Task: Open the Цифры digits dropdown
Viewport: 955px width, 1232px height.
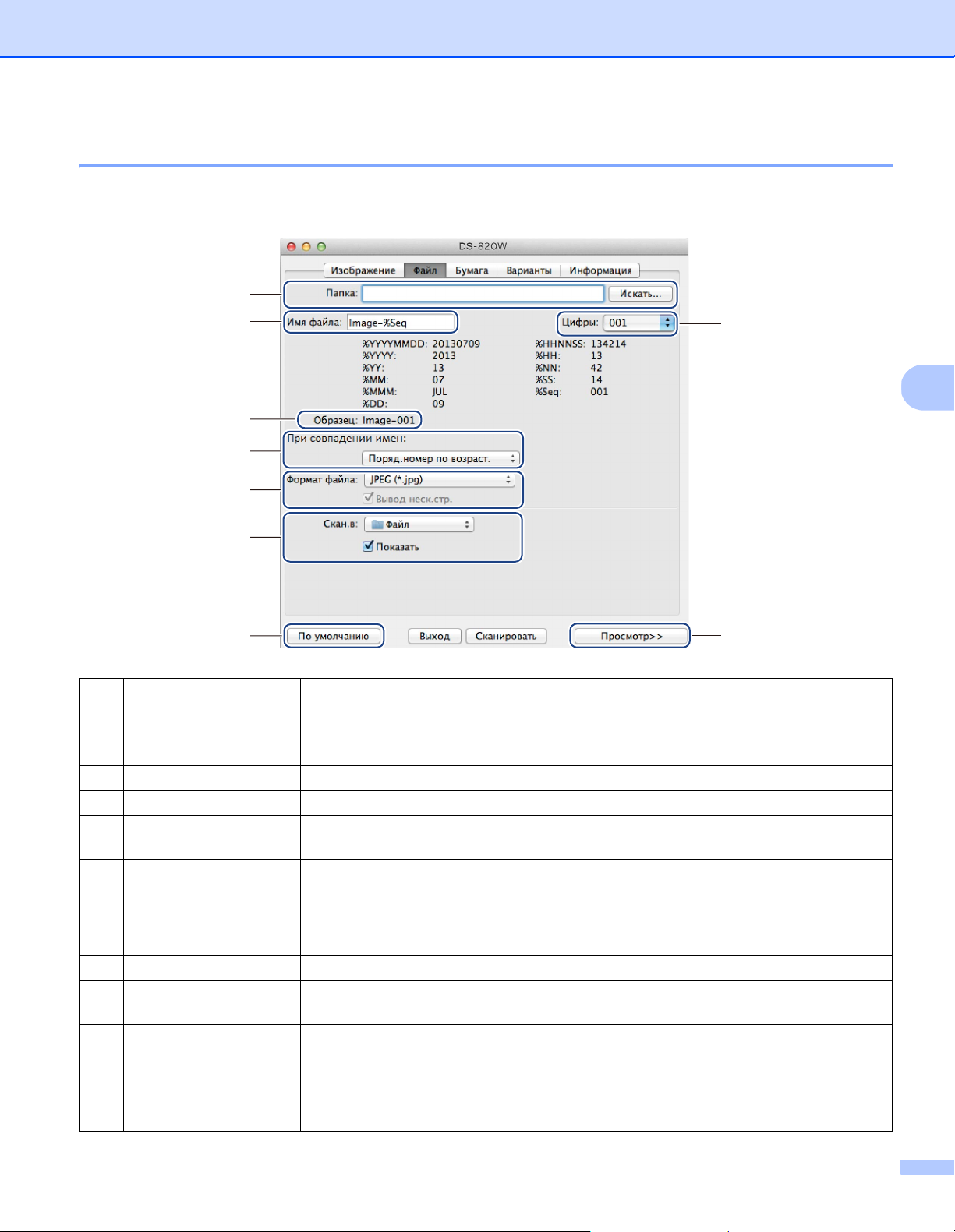Action: click(638, 323)
